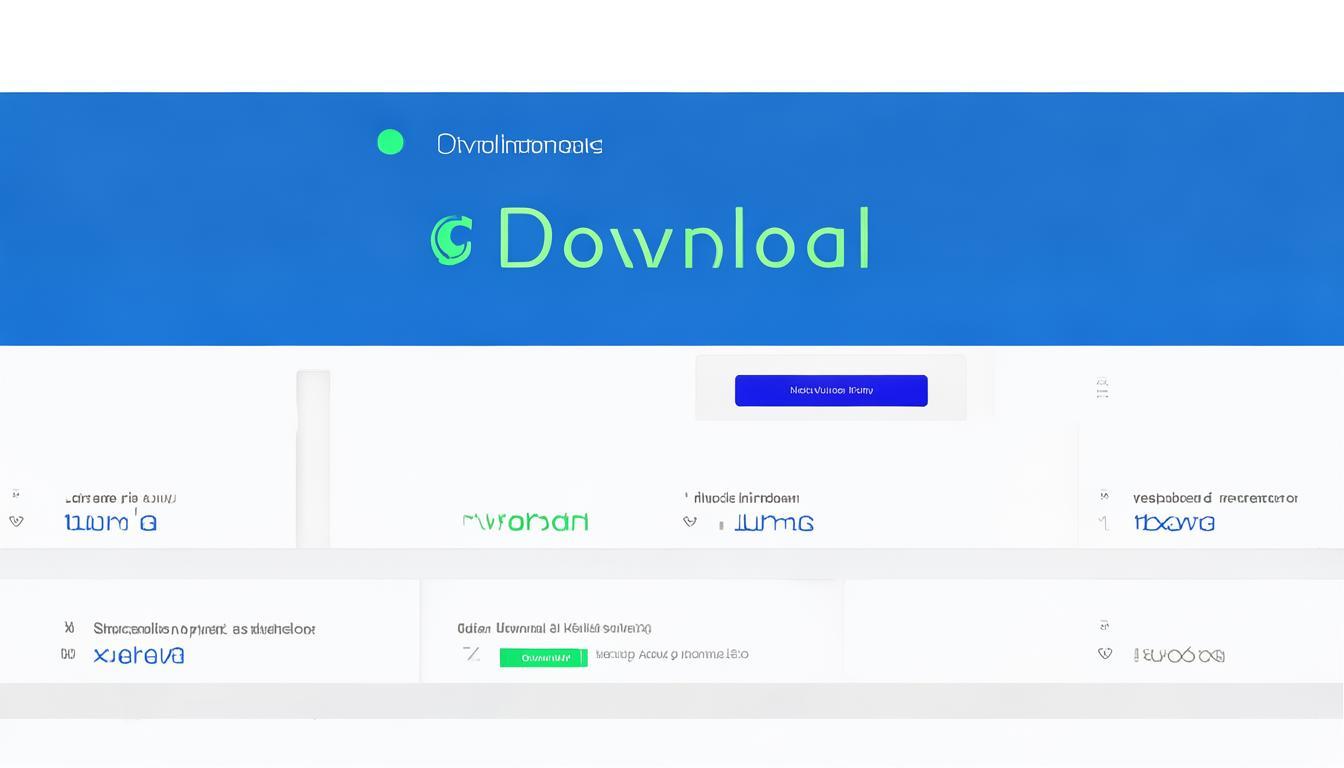1344x768 pixels.
Task: Select the 'Divrolindoneals' header item
Action: [x=519, y=145]
